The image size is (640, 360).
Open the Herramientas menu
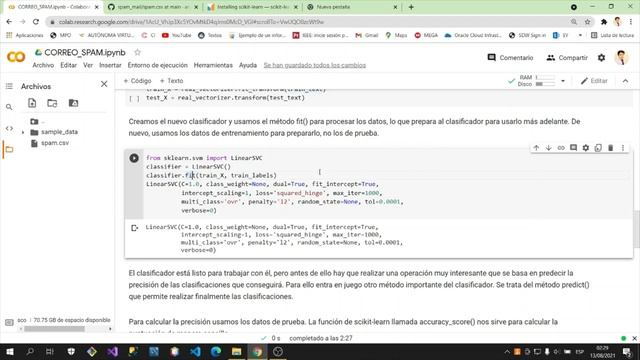(x=213, y=65)
